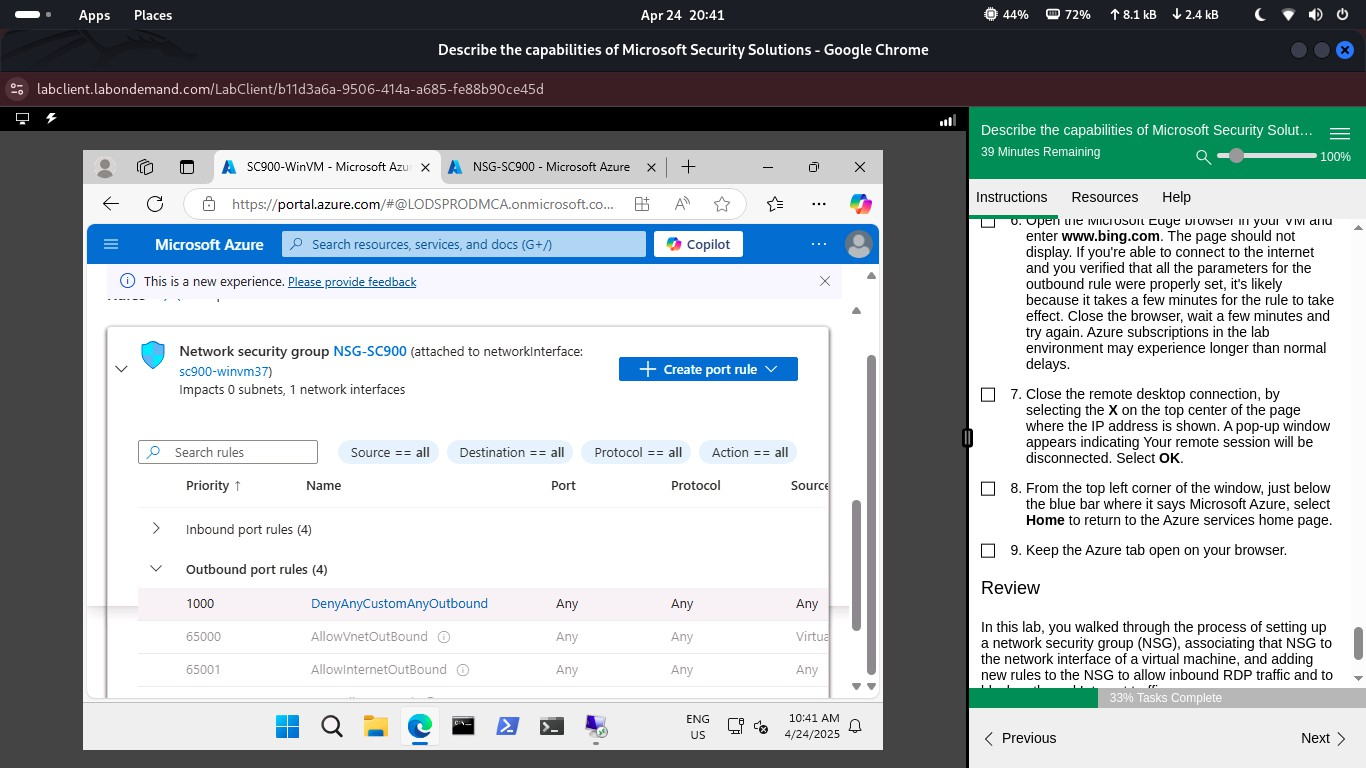Image resolution: width=1366 pixels, height=768 pixels.
Task: Open the DenyAnyCustomAnyOutbound rule link
Action: pos(399,604)
